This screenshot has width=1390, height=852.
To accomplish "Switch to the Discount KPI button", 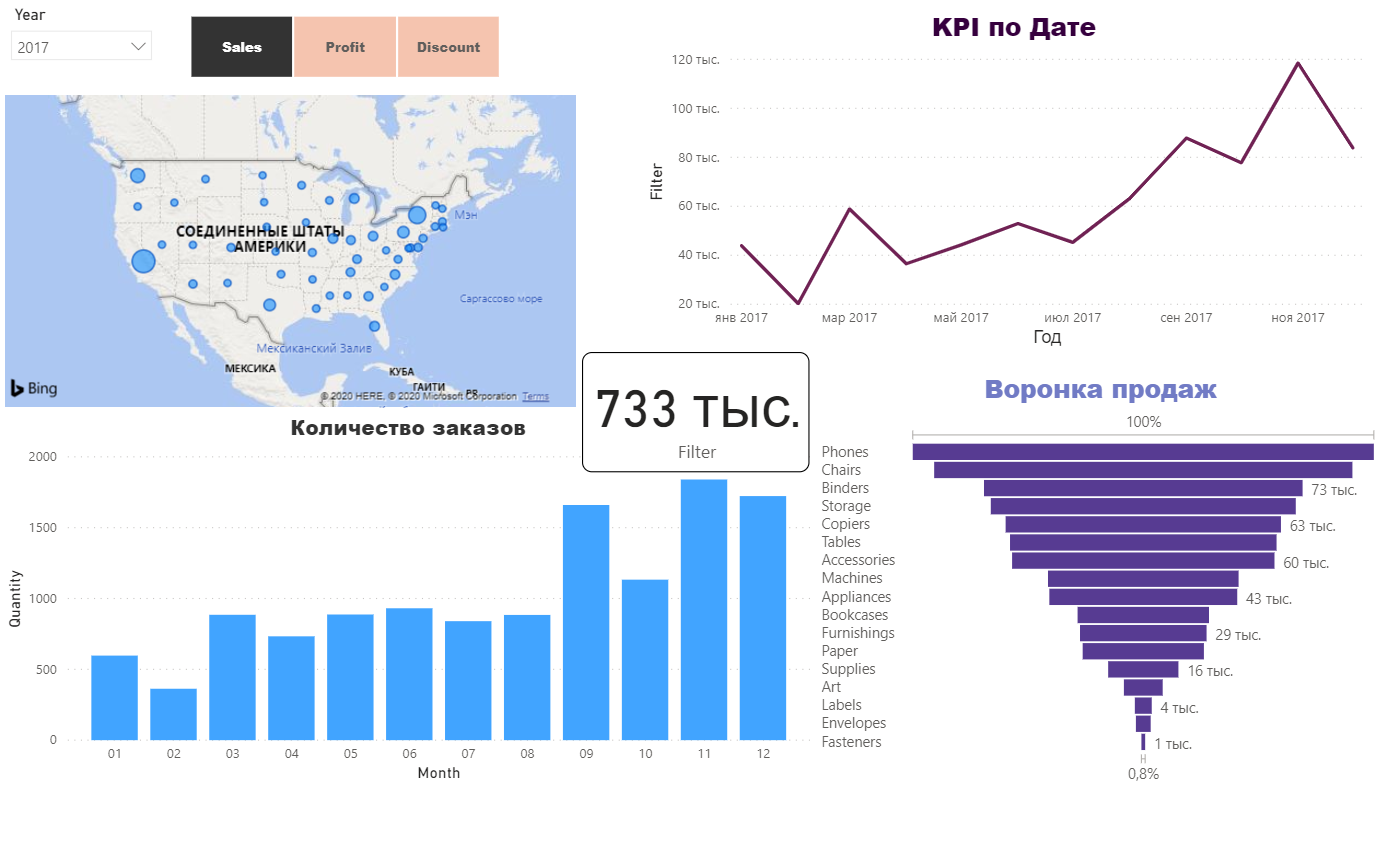I will point(448,47).
